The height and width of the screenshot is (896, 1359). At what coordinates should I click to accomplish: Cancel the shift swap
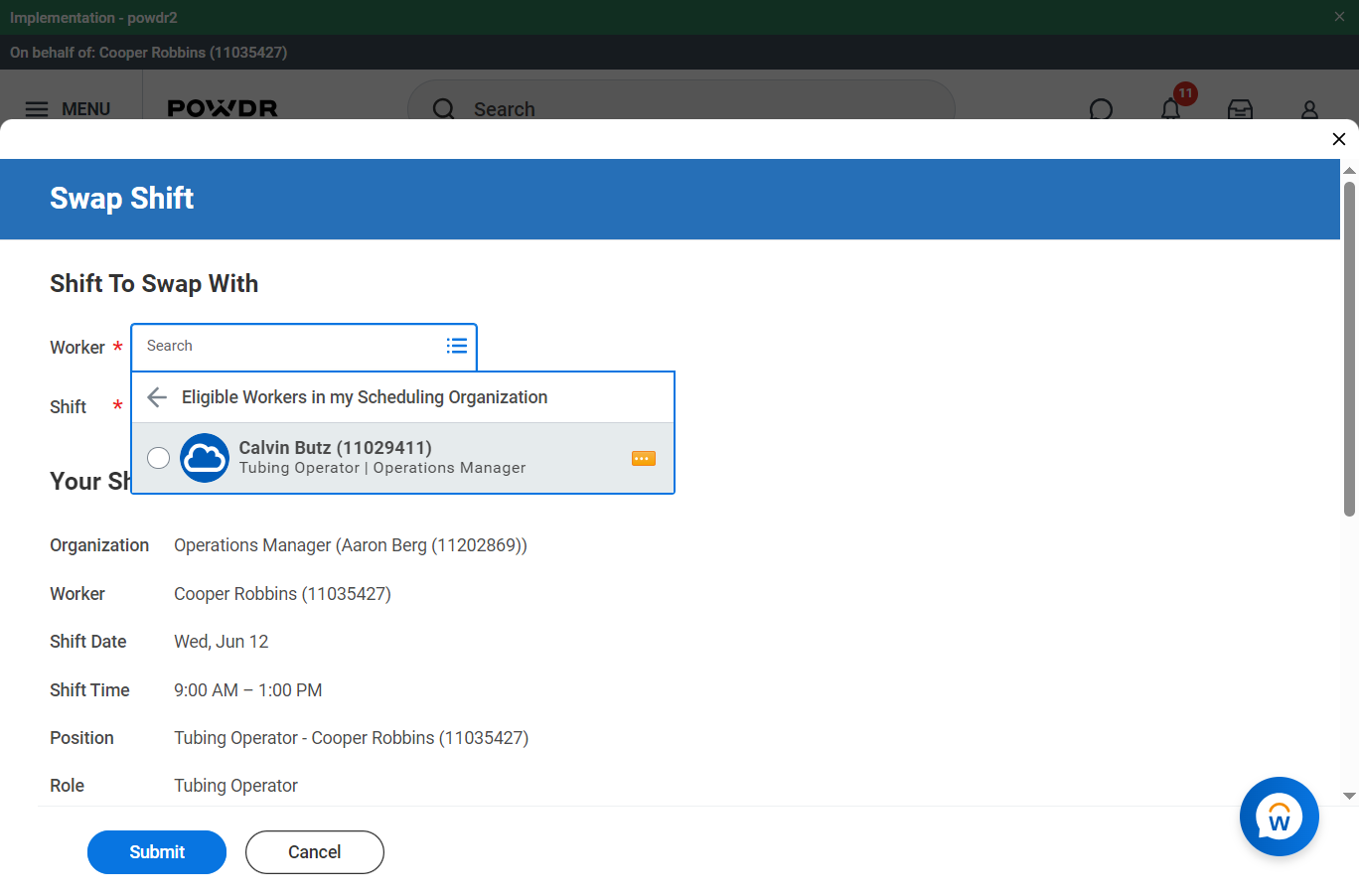tap(315, 852)
